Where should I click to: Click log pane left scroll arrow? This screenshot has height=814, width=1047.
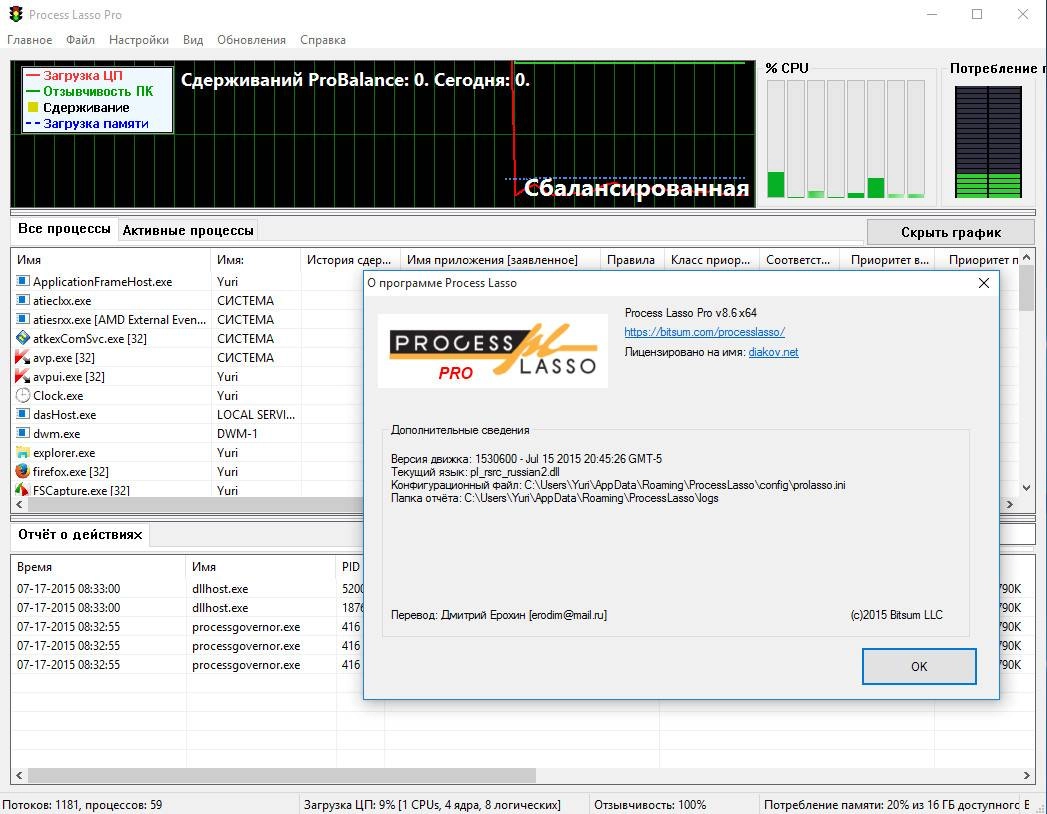pos(19,775)
